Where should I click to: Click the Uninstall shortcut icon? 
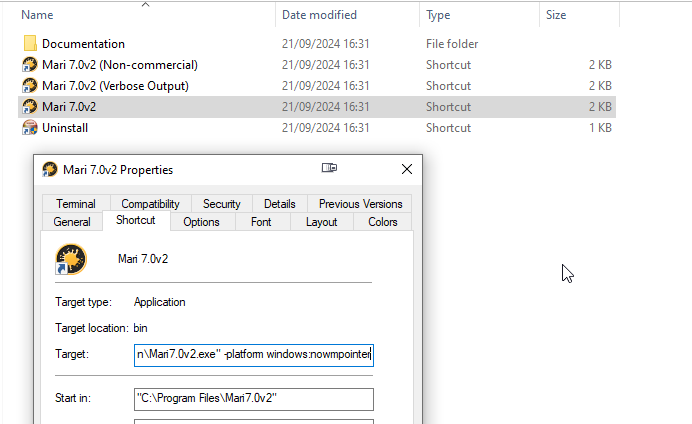coord(30,128)
